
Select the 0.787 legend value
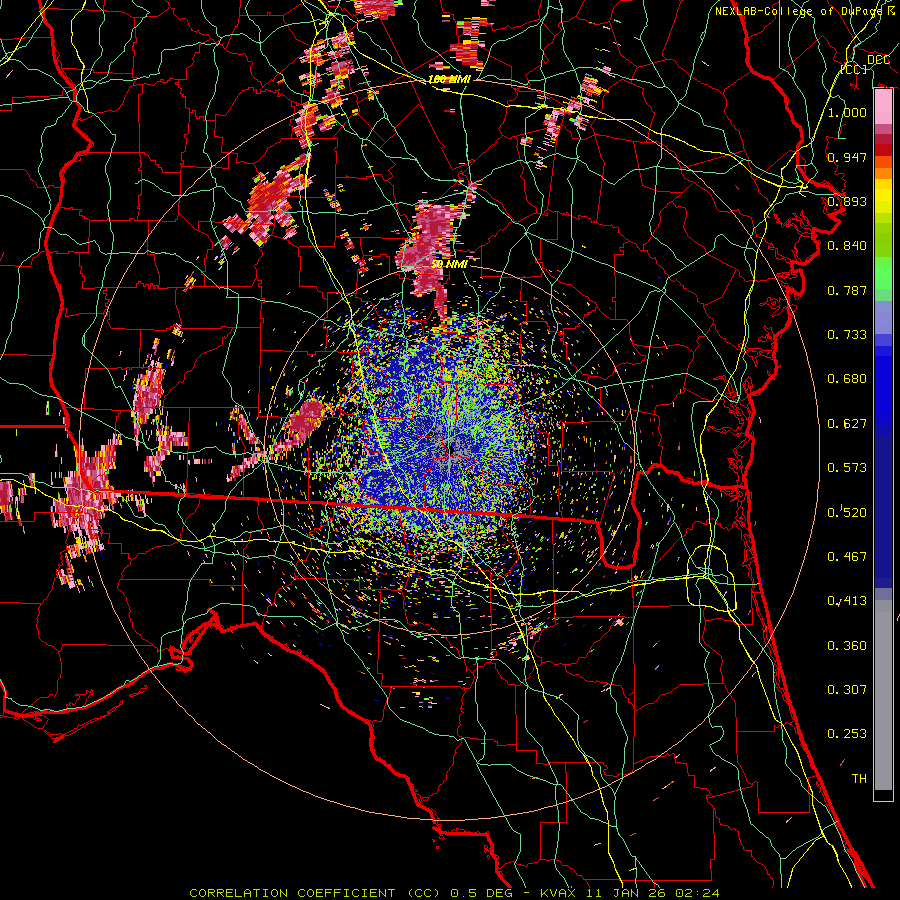(847, 290)
